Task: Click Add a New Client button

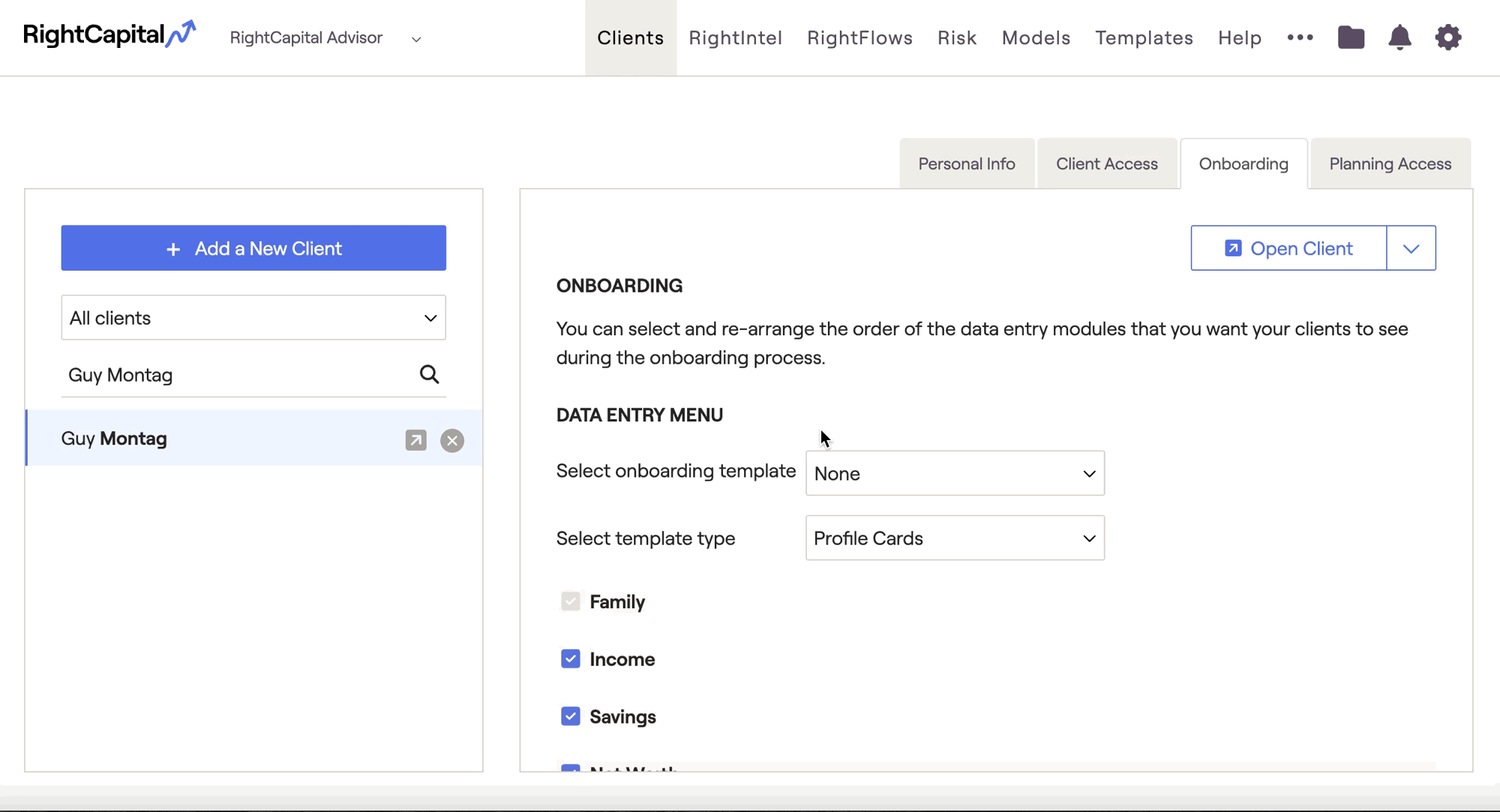Action: [x=253, y=248]
